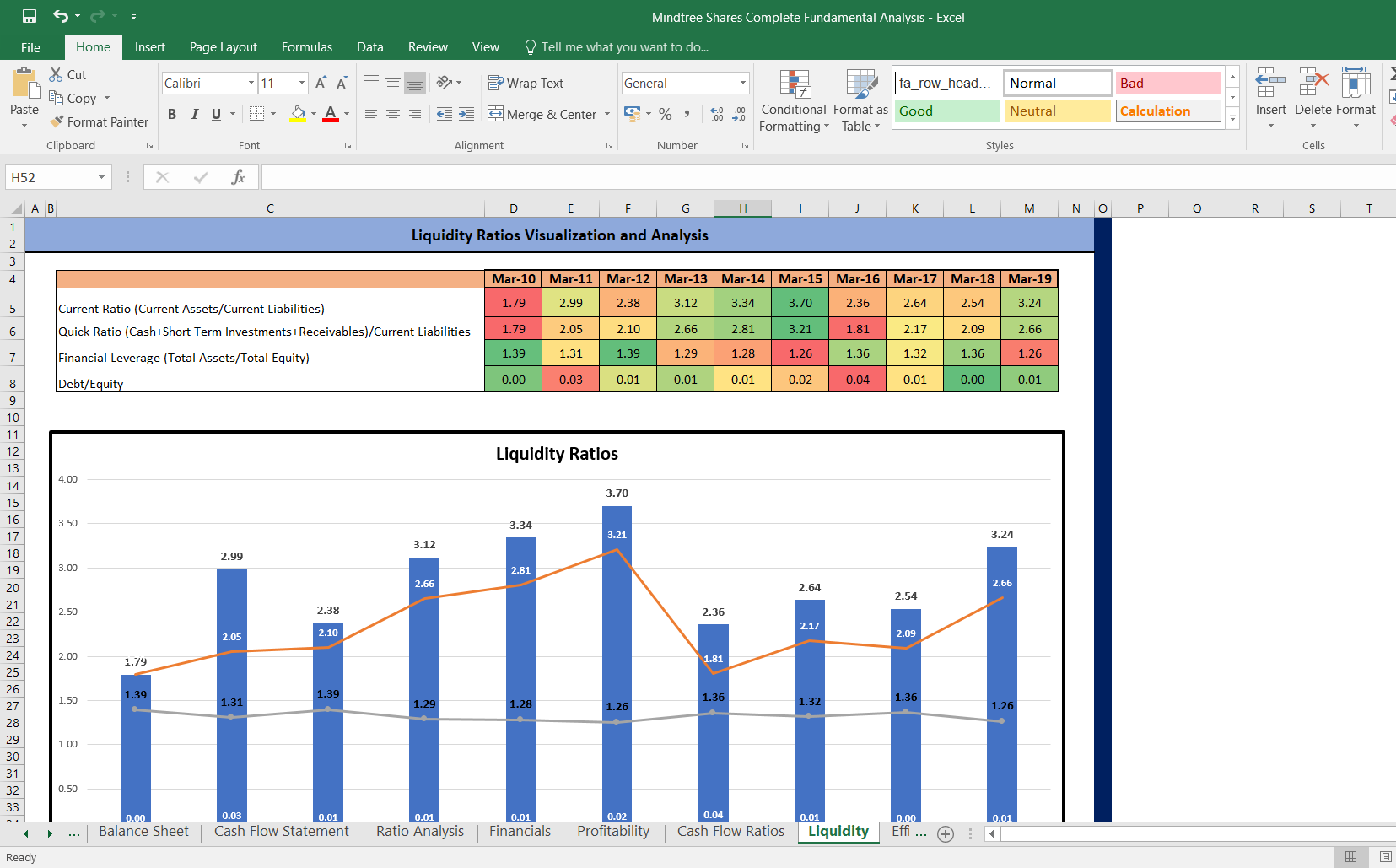Open Fill Color dropdown arrow
The height and width of the screenshot is (868, 1396).
tap(314, 113)
